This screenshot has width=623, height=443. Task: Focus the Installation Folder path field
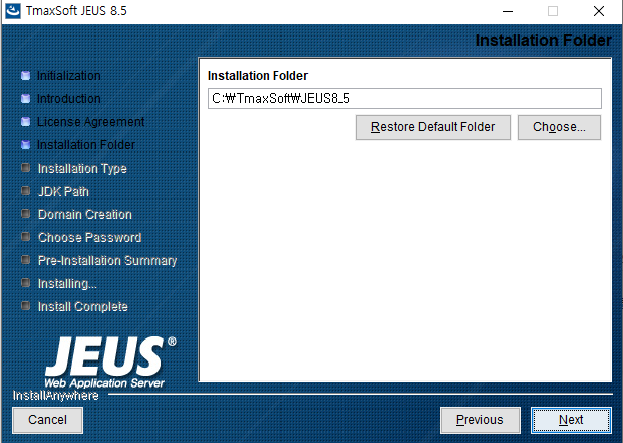point(404,98)
